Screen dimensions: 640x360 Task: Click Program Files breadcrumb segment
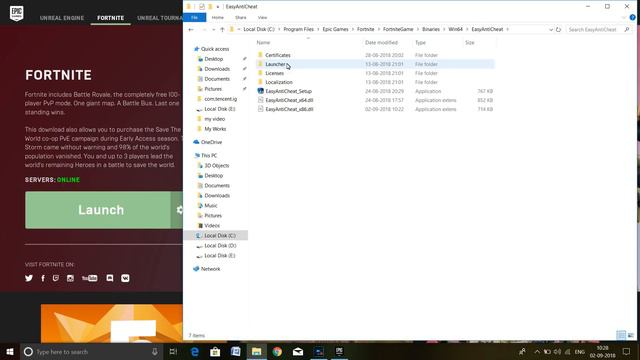(x=298, y=29)
